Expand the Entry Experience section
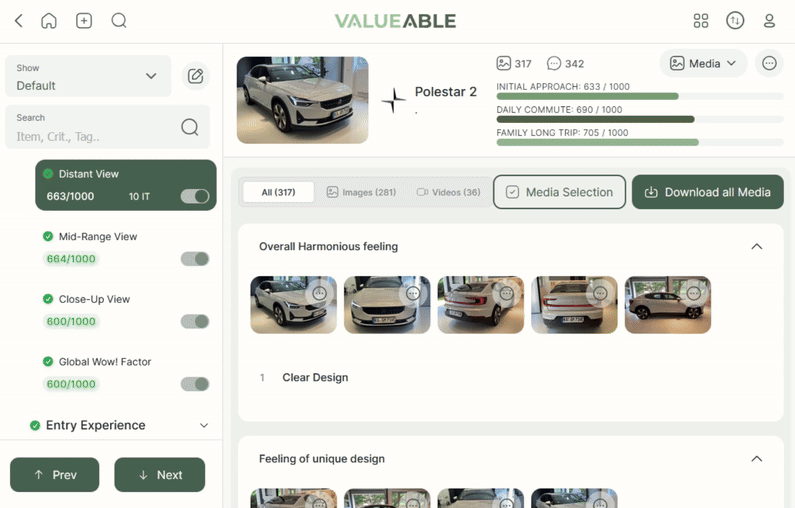The height and width of the screenshot is (508, 795). (204, 425)
